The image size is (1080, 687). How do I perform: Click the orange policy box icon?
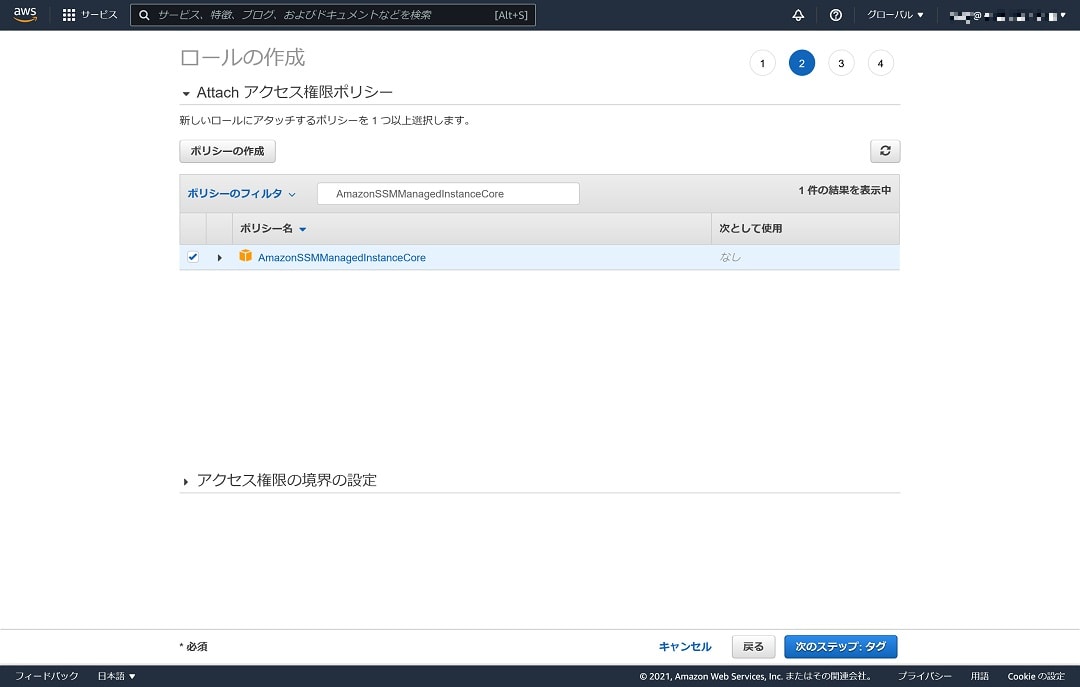coord(245,256)
